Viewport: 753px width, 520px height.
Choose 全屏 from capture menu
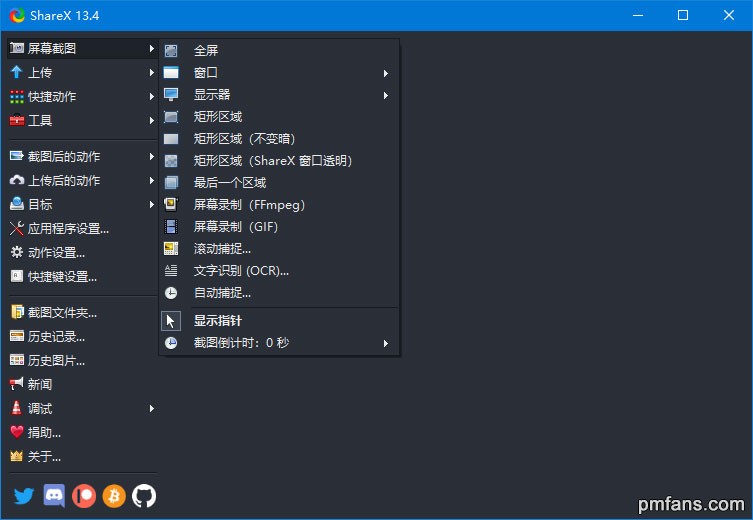279,50
